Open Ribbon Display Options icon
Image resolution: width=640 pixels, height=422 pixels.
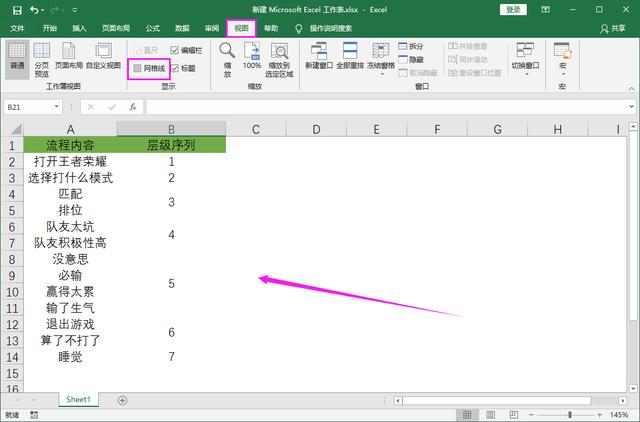[x=545, y=9]
